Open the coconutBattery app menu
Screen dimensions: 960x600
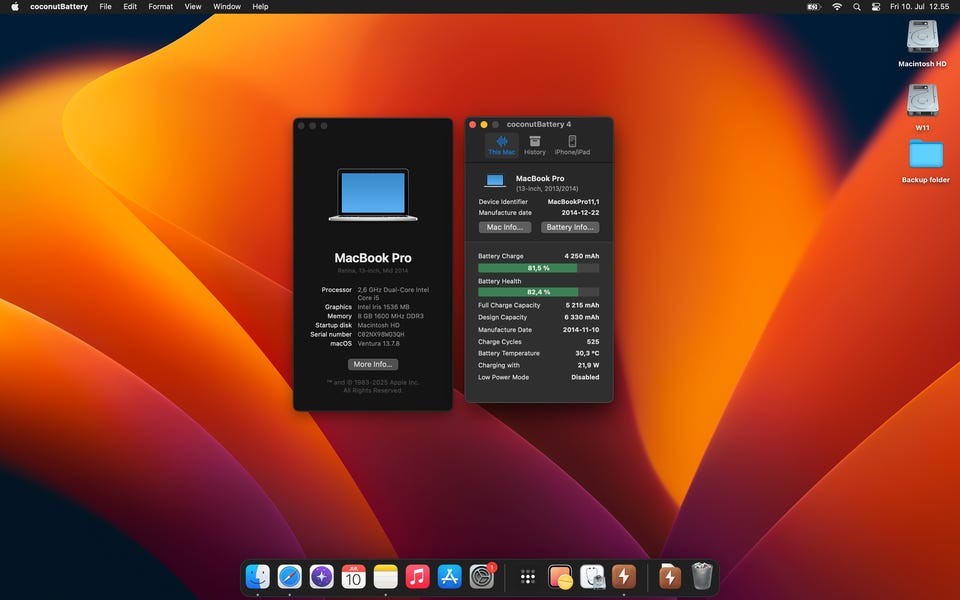[59, 7]
